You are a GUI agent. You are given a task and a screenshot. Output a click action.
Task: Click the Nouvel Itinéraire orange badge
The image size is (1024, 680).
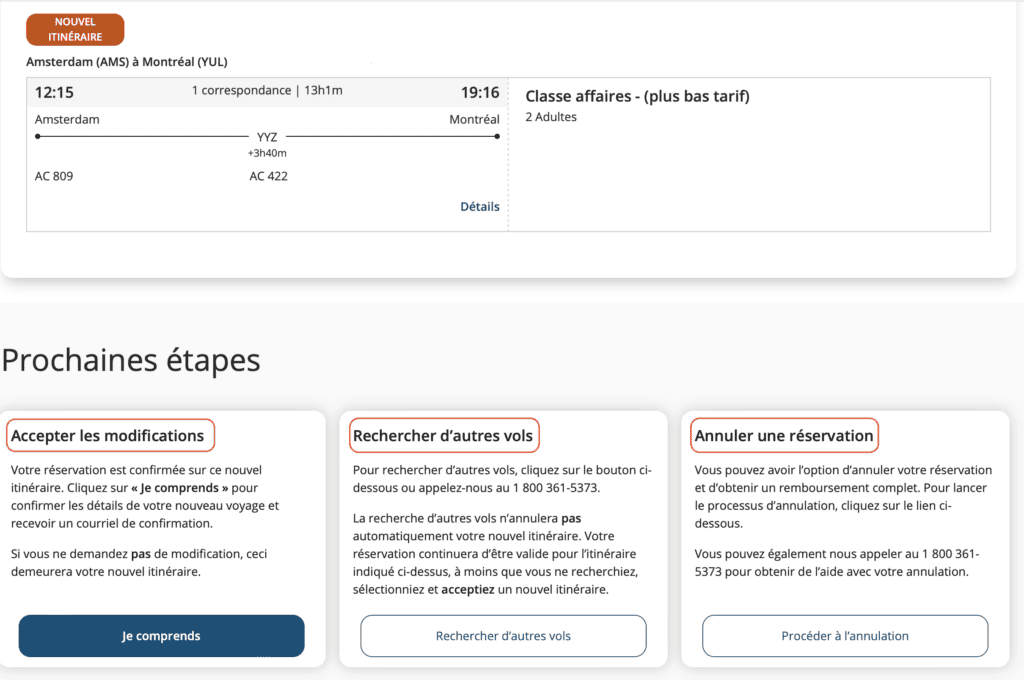coord(75,30)
